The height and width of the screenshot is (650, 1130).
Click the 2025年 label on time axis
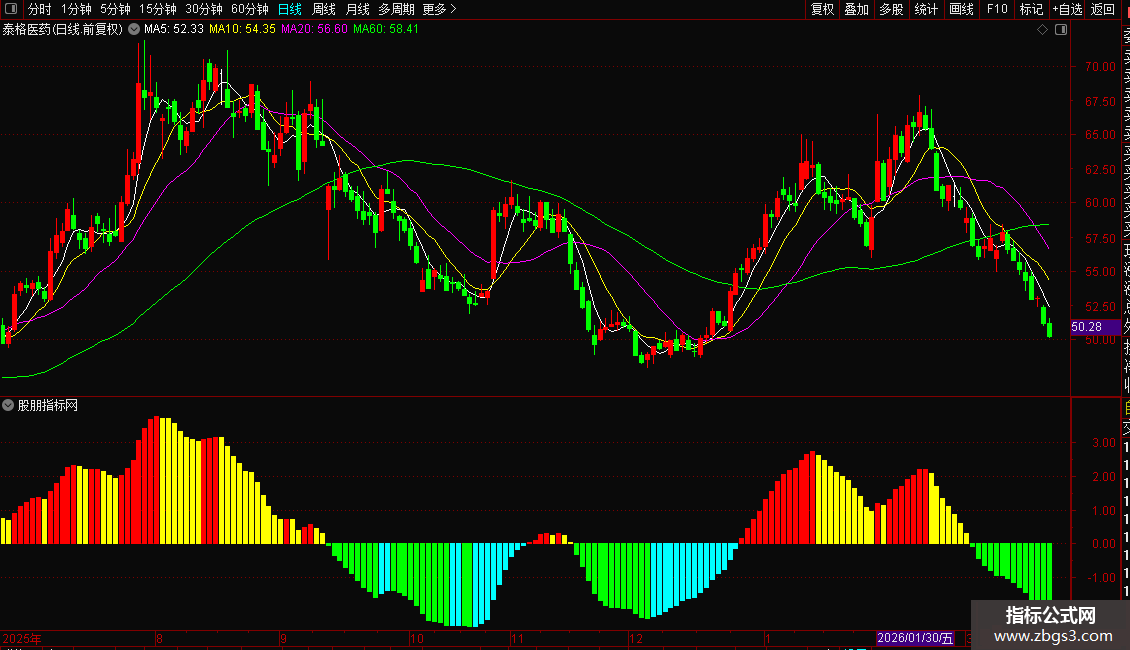pos(22,638)
